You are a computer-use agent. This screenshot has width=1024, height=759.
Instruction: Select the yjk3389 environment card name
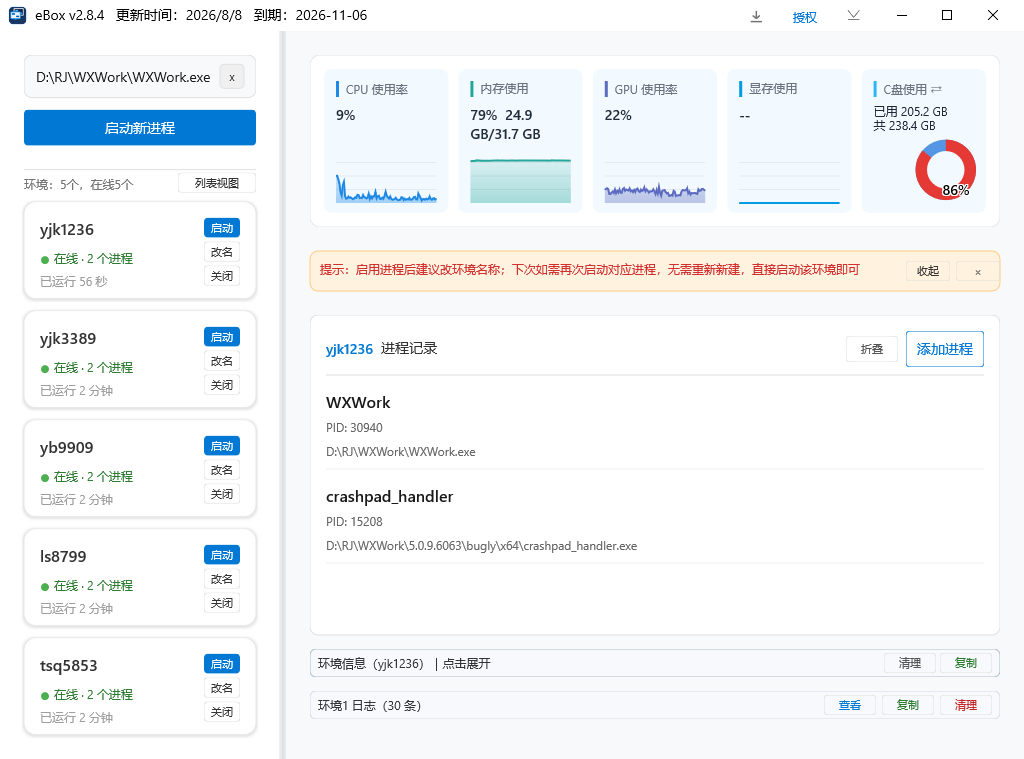[68, 339]
